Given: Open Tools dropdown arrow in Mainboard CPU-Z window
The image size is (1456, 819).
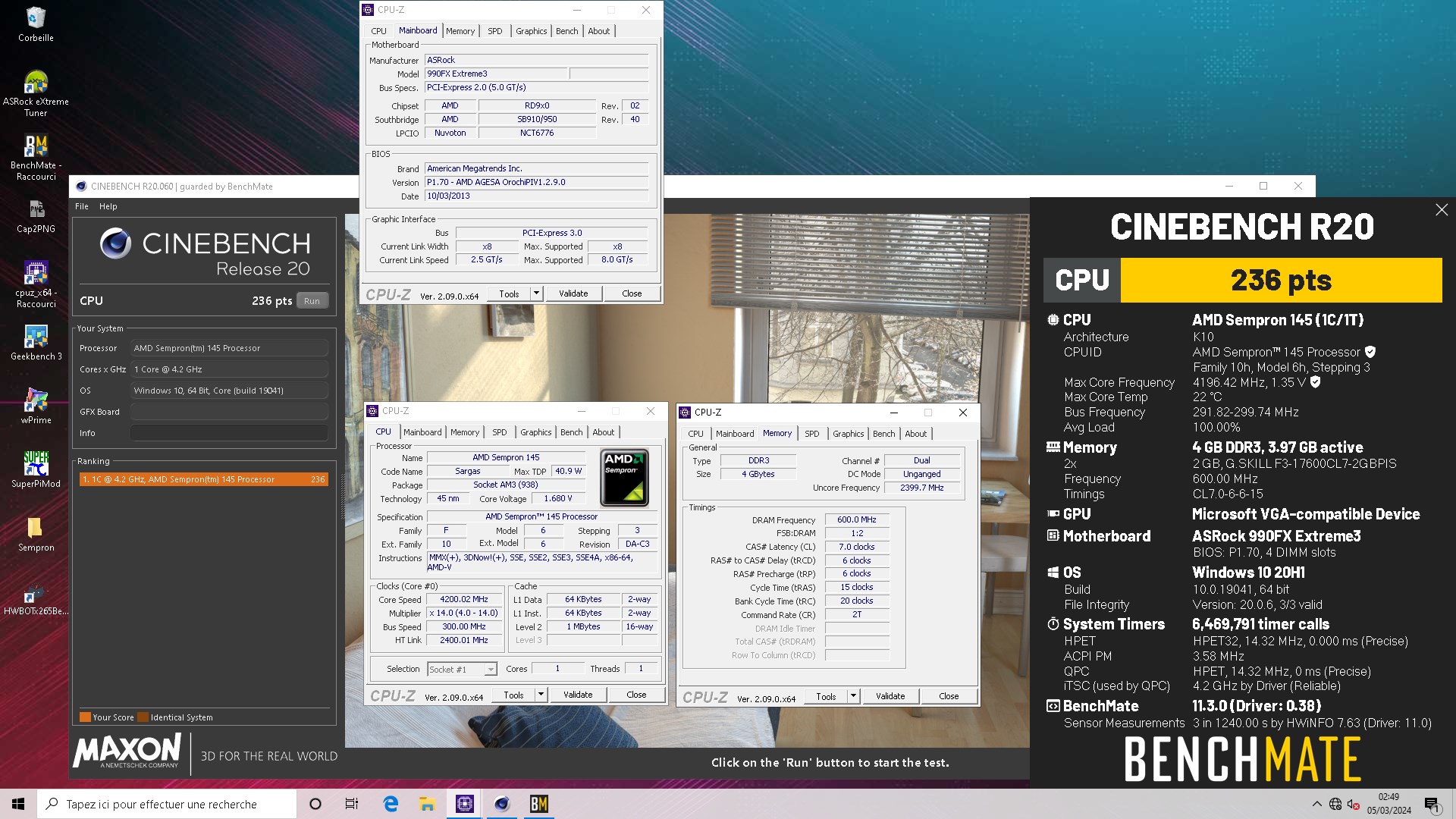Looking at the screenshot, I should (536, 293).
